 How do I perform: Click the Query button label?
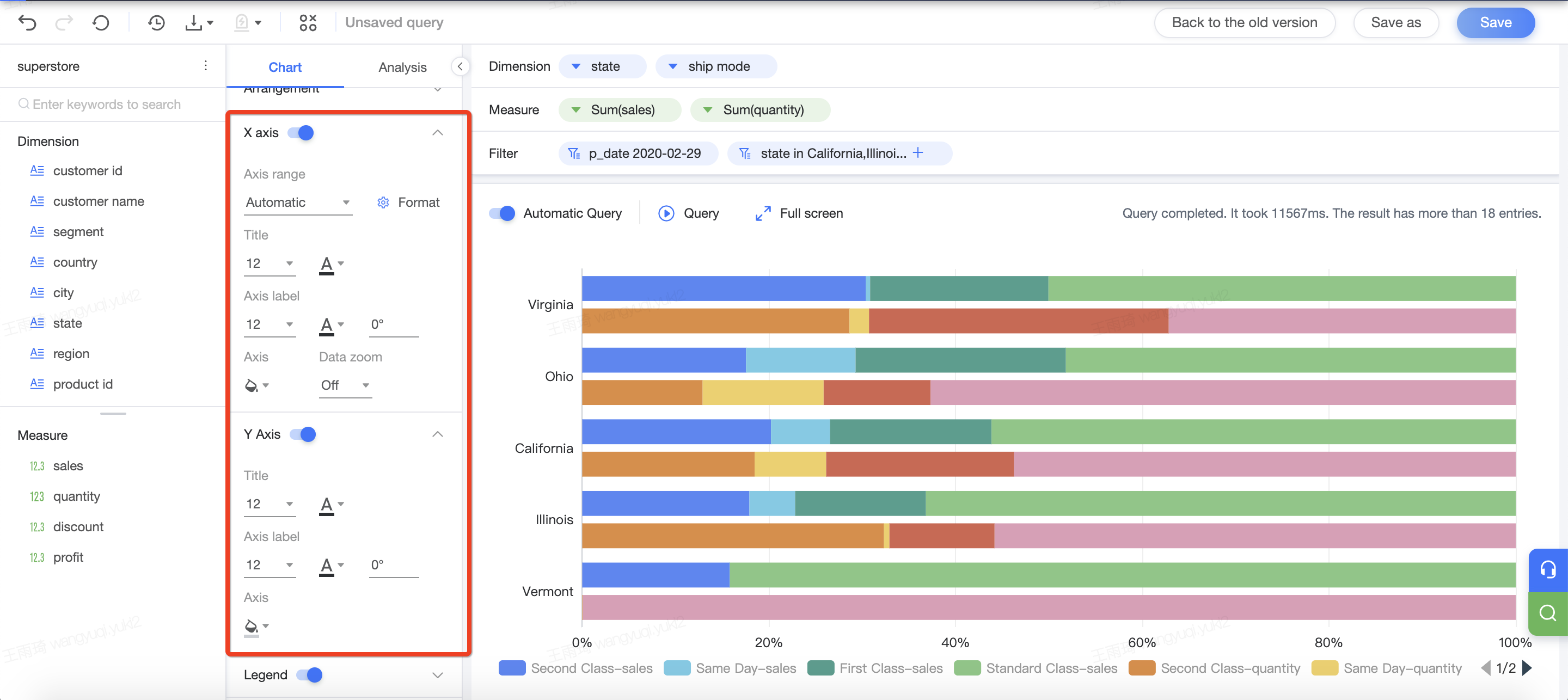click(x=701, y=214)
